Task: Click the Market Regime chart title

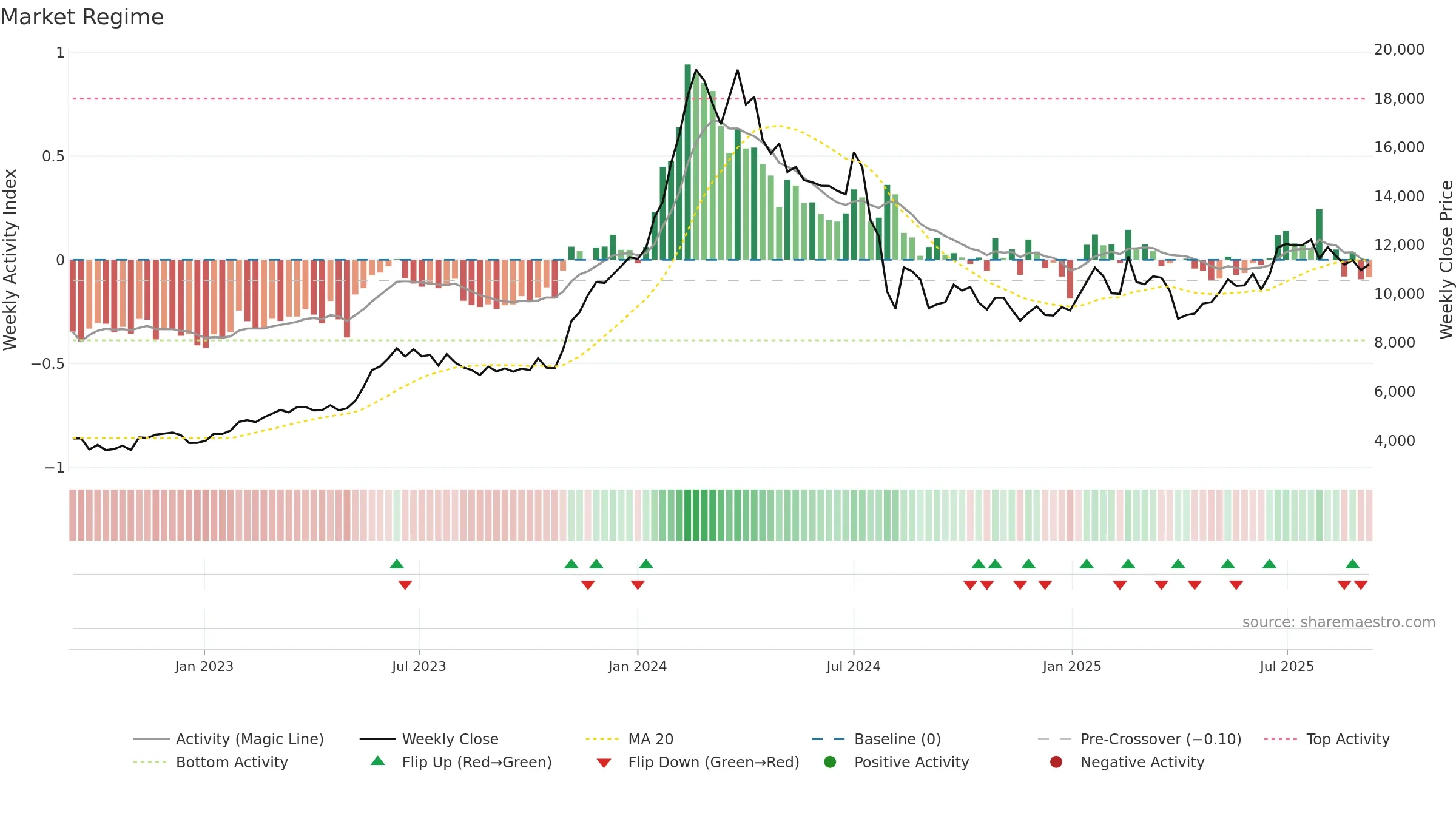Action: [x=82, y=17]
